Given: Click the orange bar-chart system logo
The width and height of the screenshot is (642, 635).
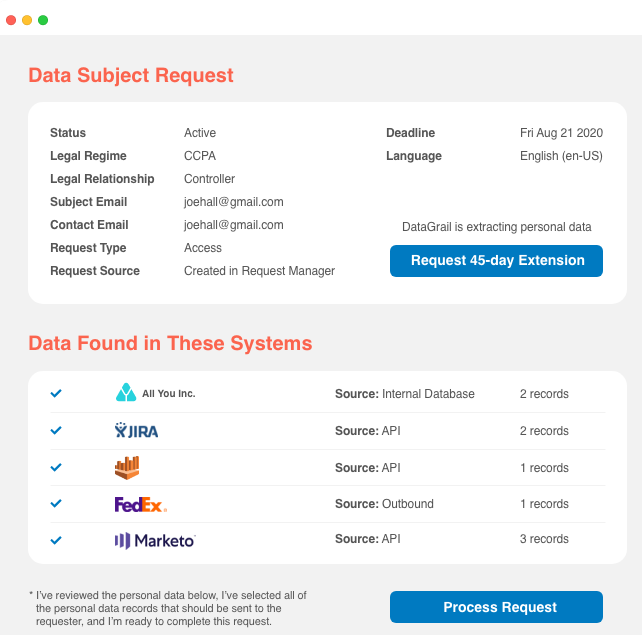Looking at the screenshot, I should coord(127,468).
